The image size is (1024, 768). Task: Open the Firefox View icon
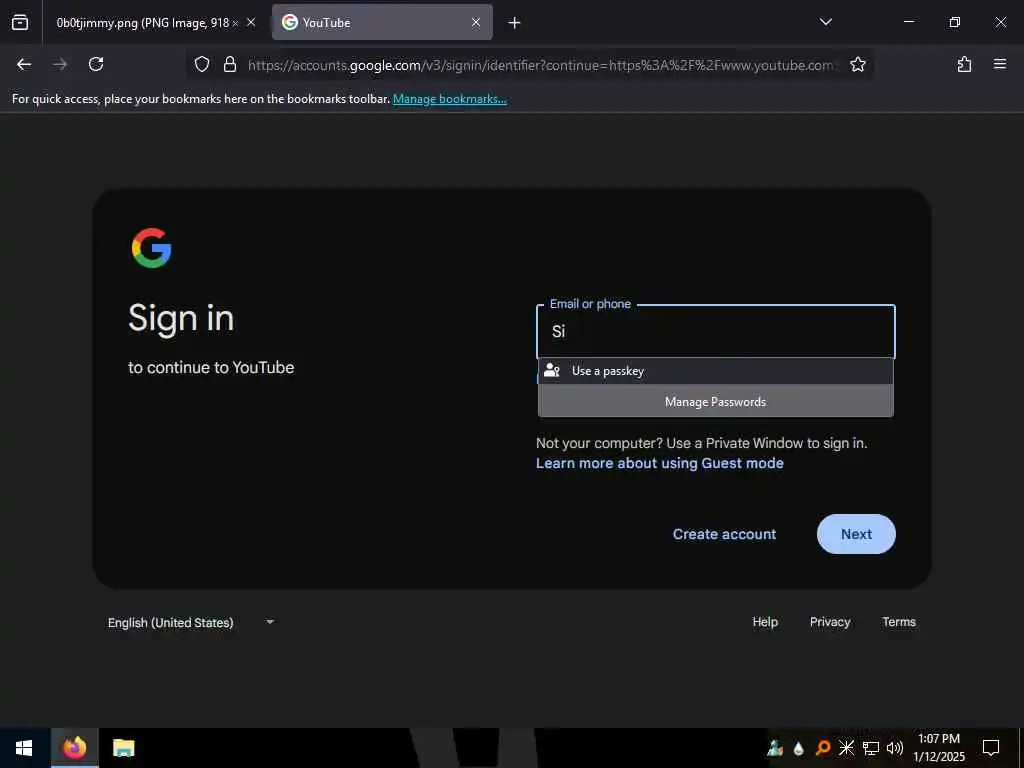coord(20,23)
